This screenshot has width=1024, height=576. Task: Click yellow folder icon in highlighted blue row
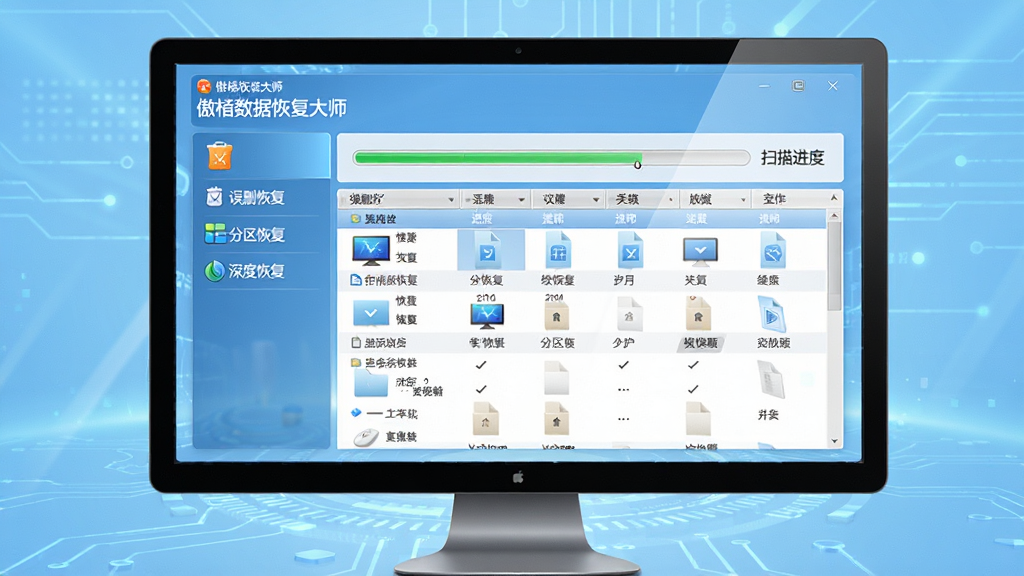pos(356,219)
